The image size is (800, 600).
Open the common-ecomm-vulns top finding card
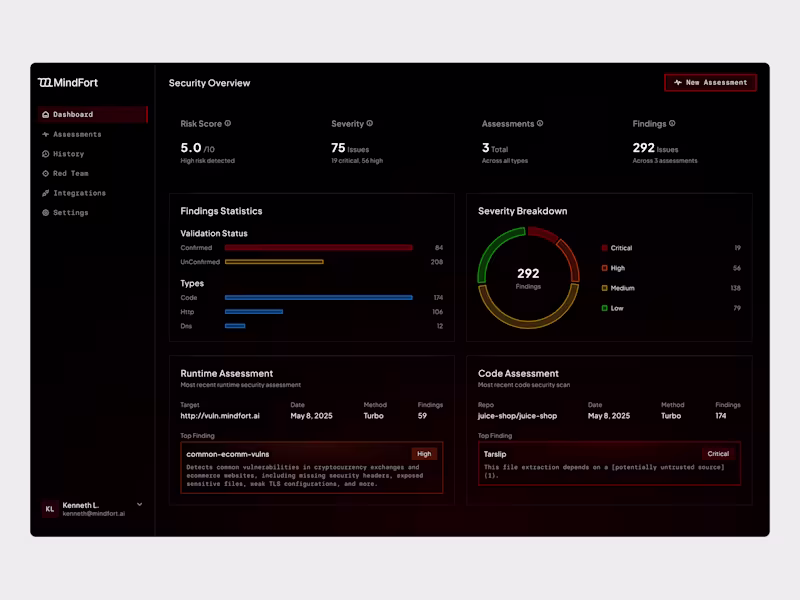(x=312, y=468)
